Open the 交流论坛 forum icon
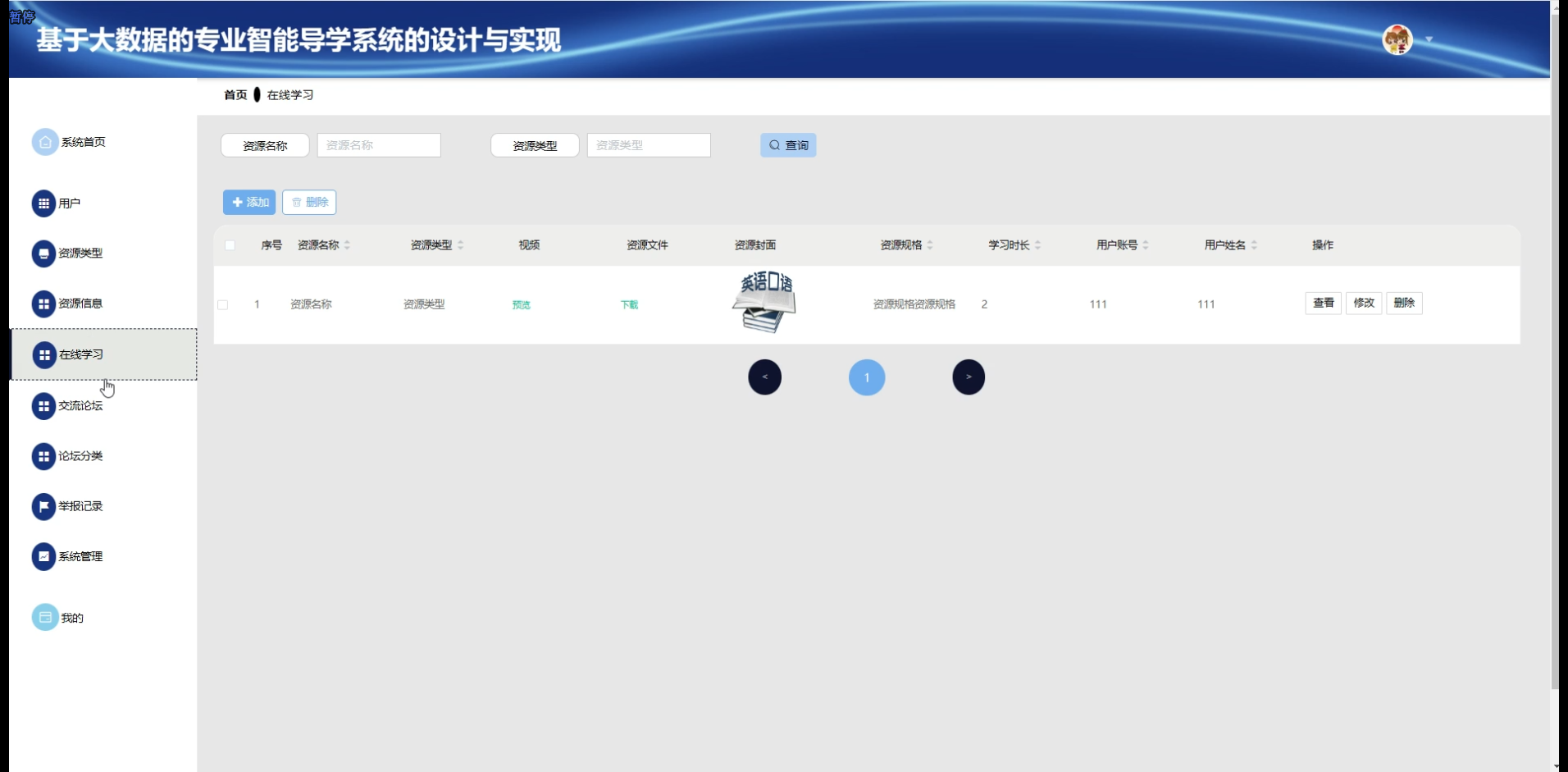 point(44,405)
